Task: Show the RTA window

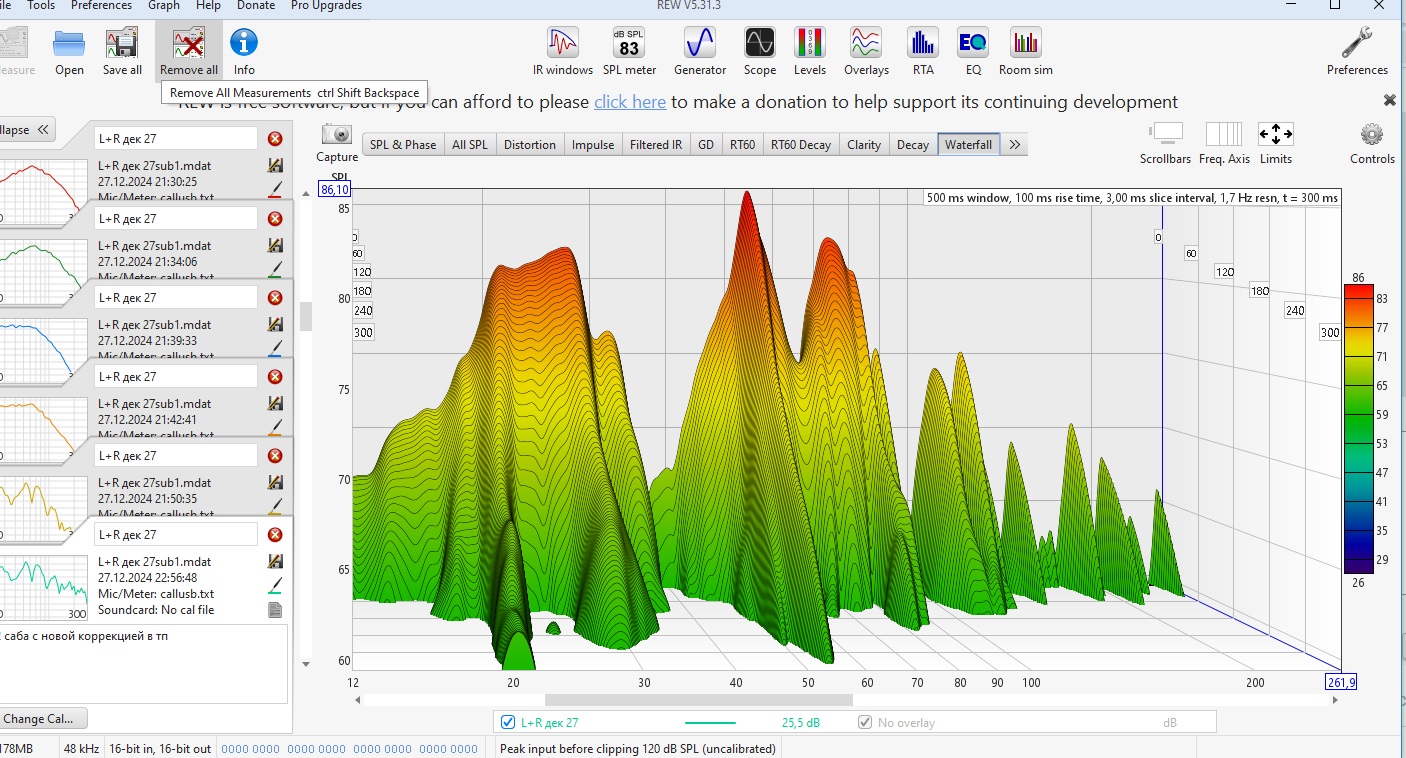Action: pyautogui.click(x=922, y=51)
